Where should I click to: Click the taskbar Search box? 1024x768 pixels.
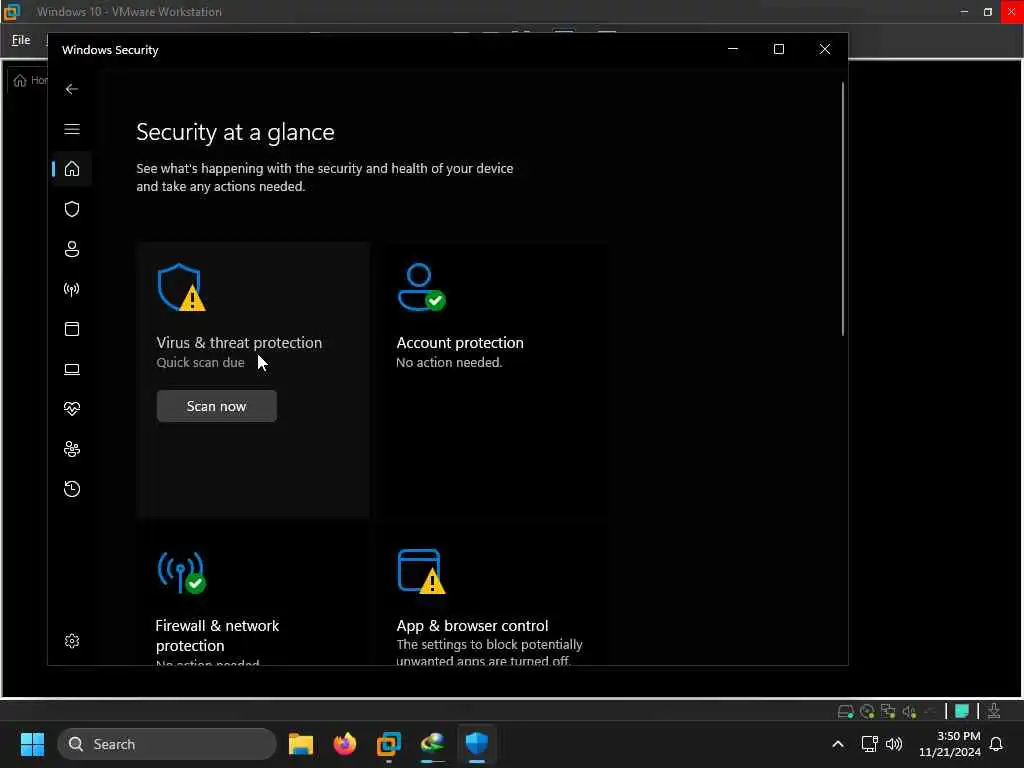(167, 744)
